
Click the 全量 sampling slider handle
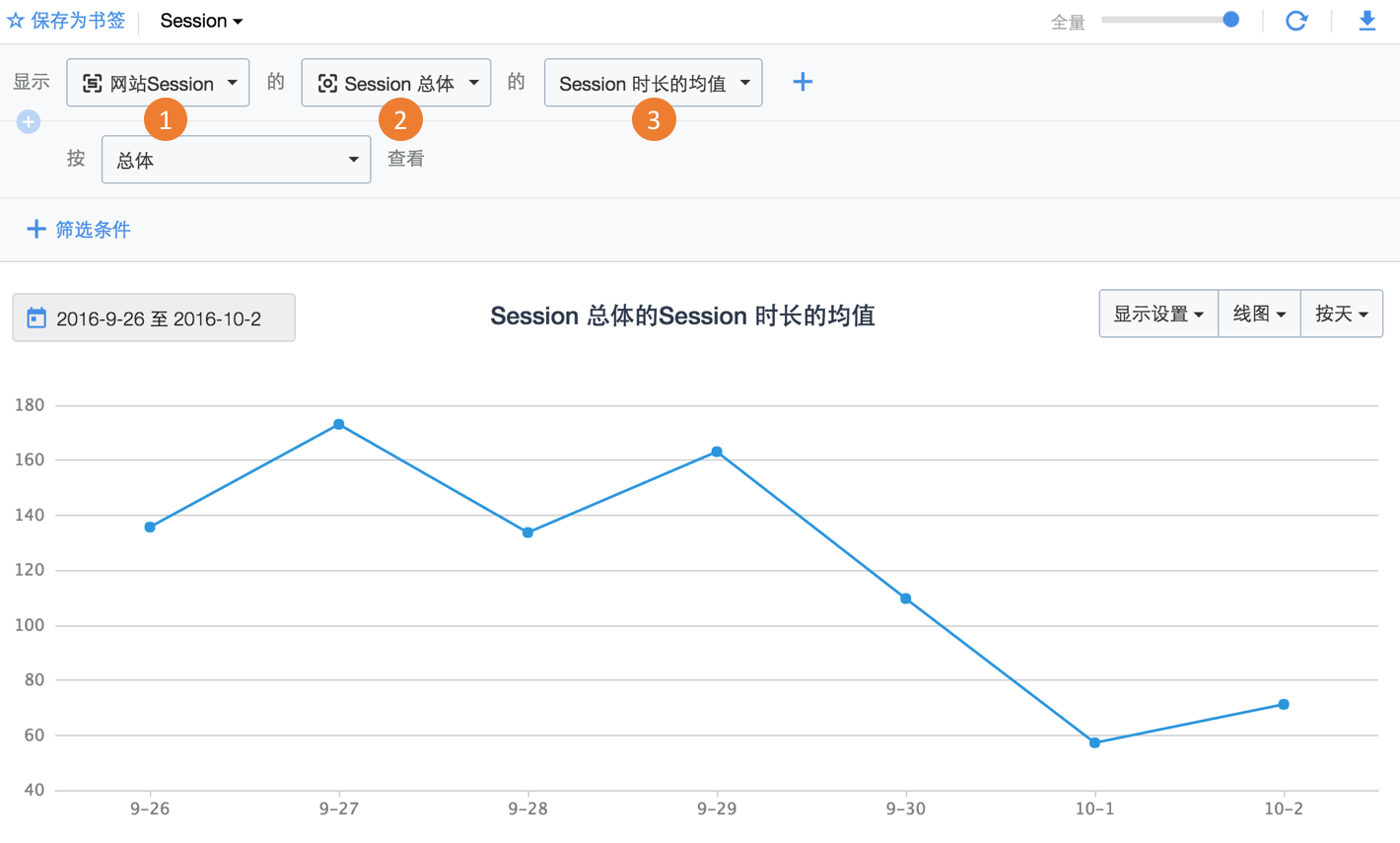[x=1230, y=20]
